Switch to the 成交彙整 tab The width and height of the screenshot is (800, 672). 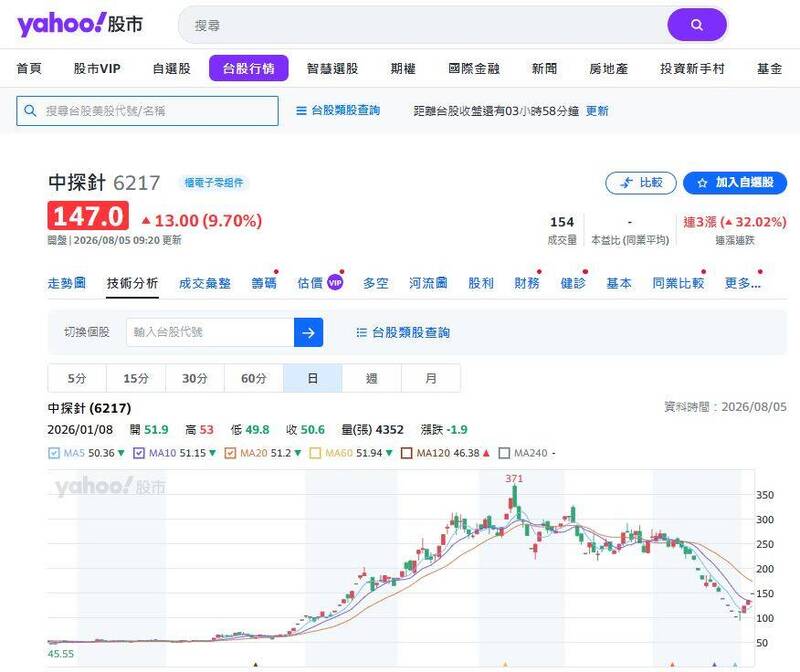click(x=205, y=283)
